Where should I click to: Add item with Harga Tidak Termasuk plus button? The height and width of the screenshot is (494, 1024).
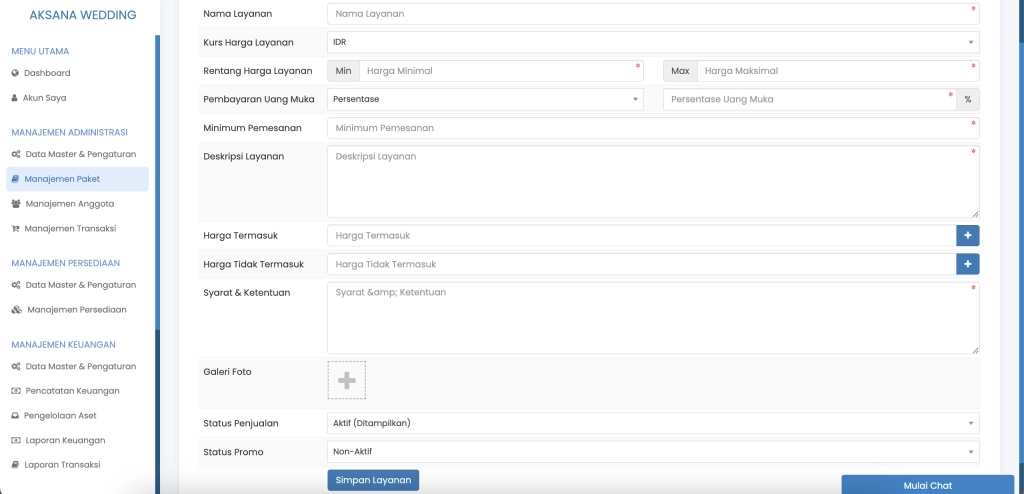[x=967, y=264]
